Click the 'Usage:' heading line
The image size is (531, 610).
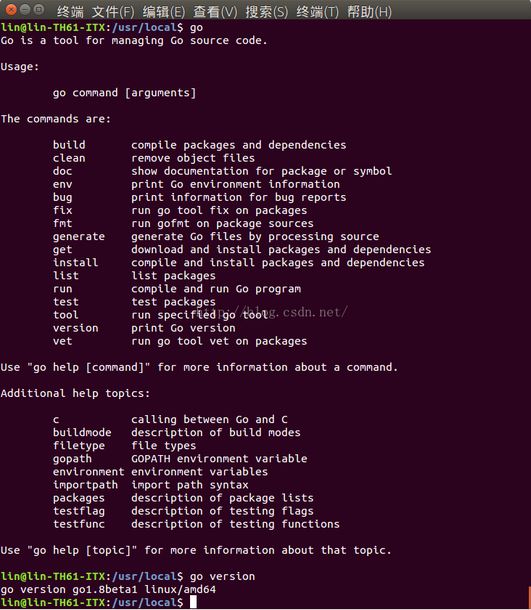tap(20, 67)
